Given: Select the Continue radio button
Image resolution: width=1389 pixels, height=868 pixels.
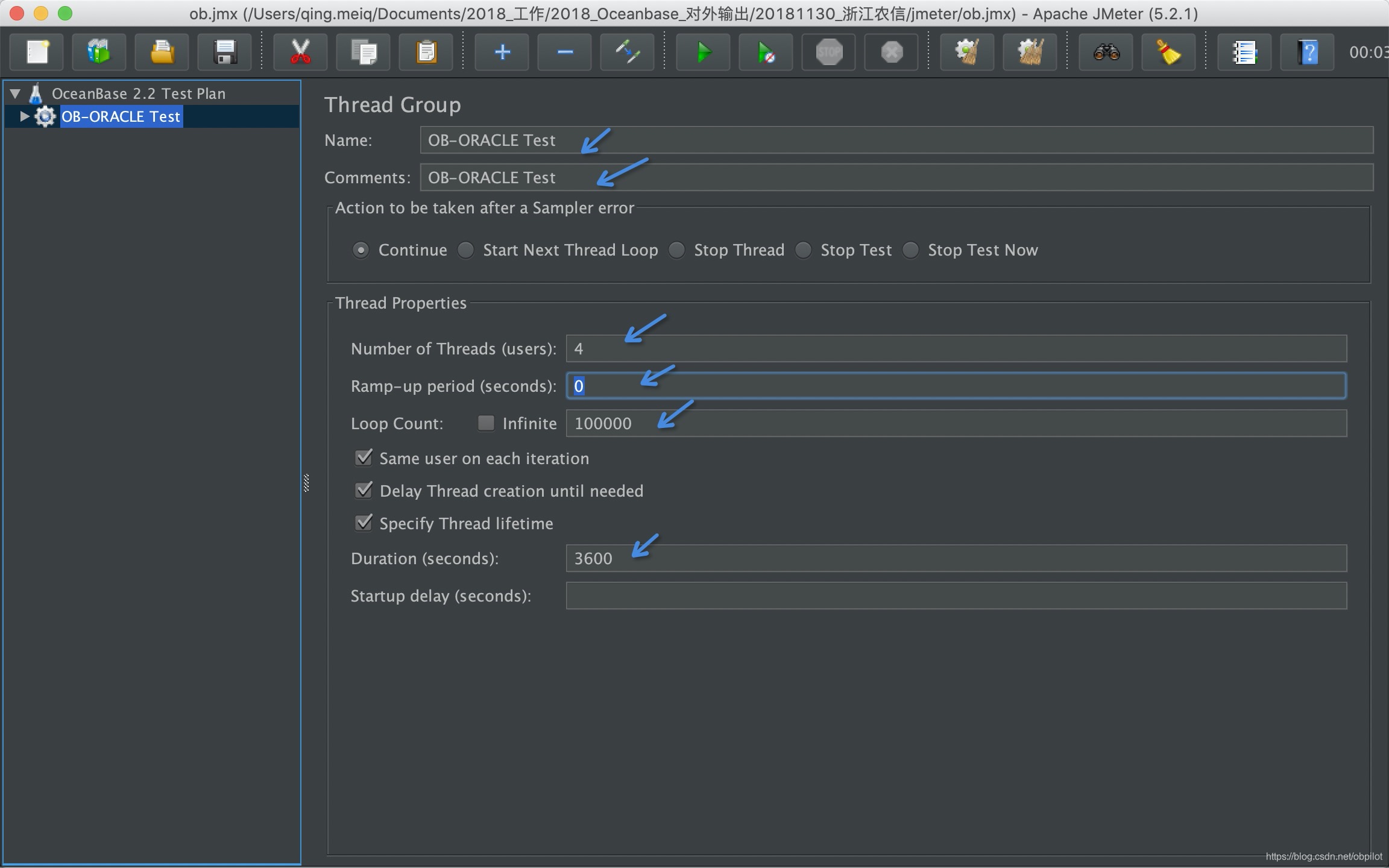Looking at the screenshot, I should coord(361,250).
